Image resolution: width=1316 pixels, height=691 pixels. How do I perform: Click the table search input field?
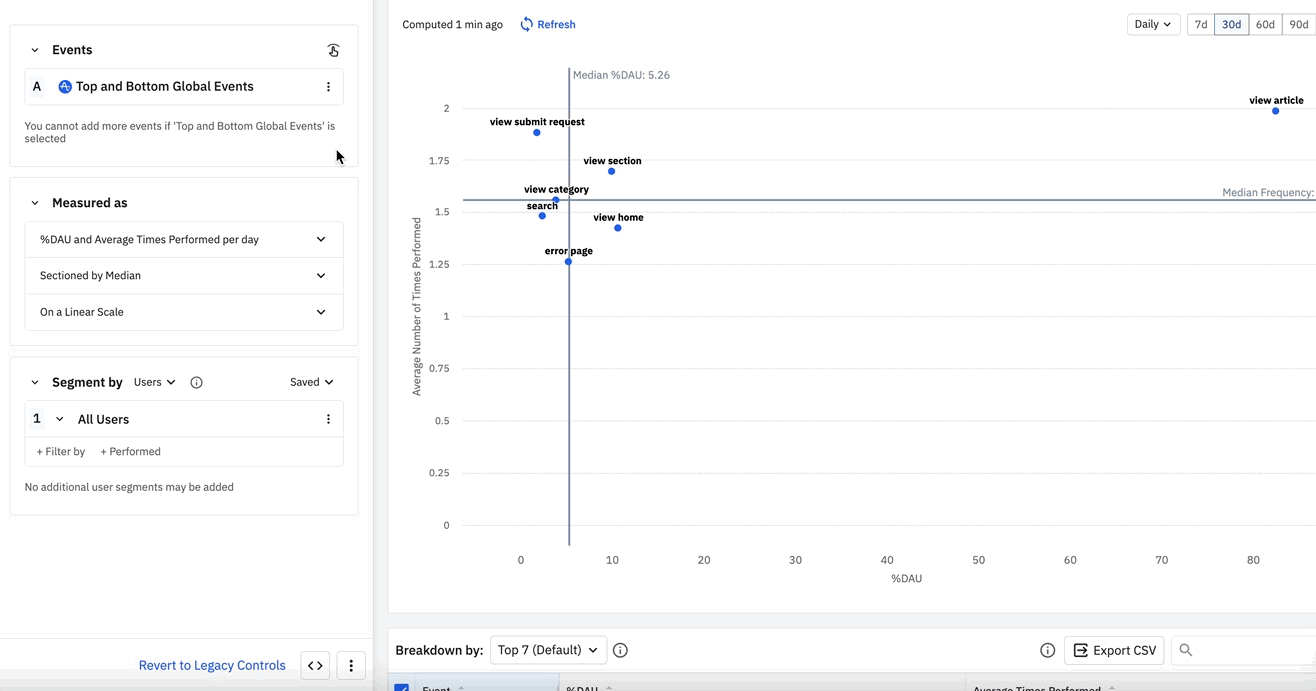(1240, 650)
